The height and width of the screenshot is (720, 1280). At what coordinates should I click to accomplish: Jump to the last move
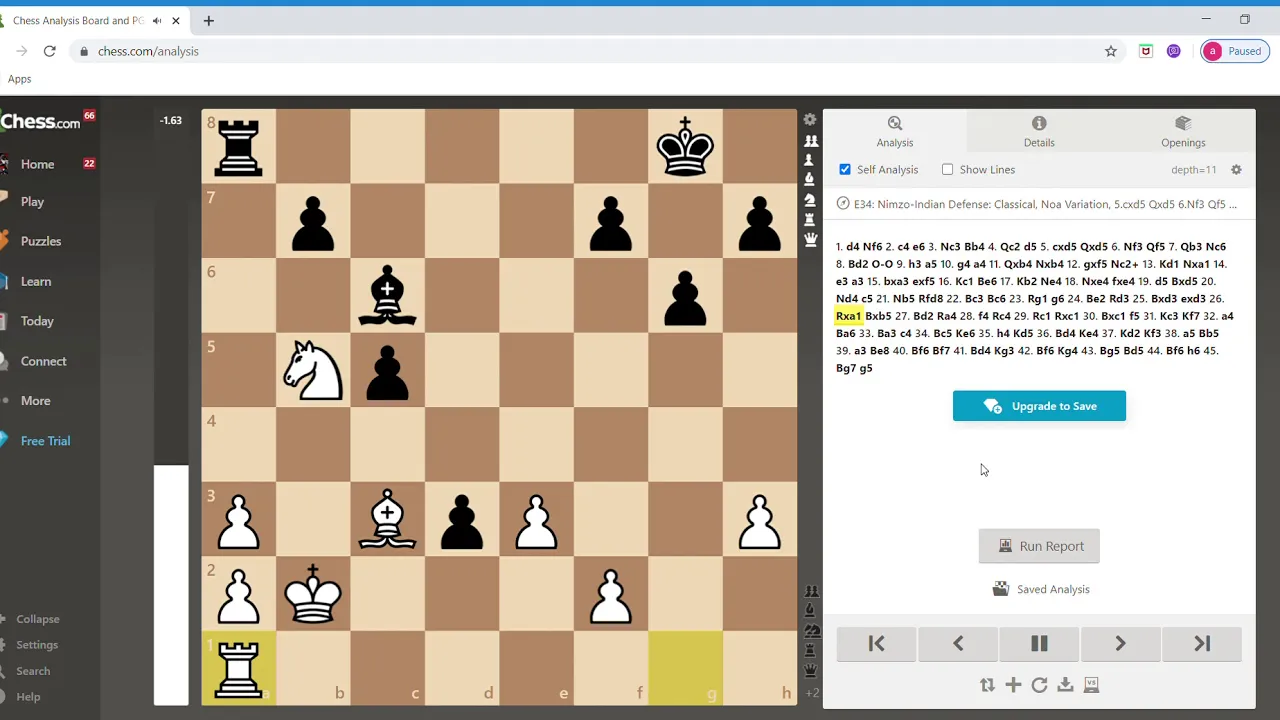pyautogui.click(x=1202, y=644)
